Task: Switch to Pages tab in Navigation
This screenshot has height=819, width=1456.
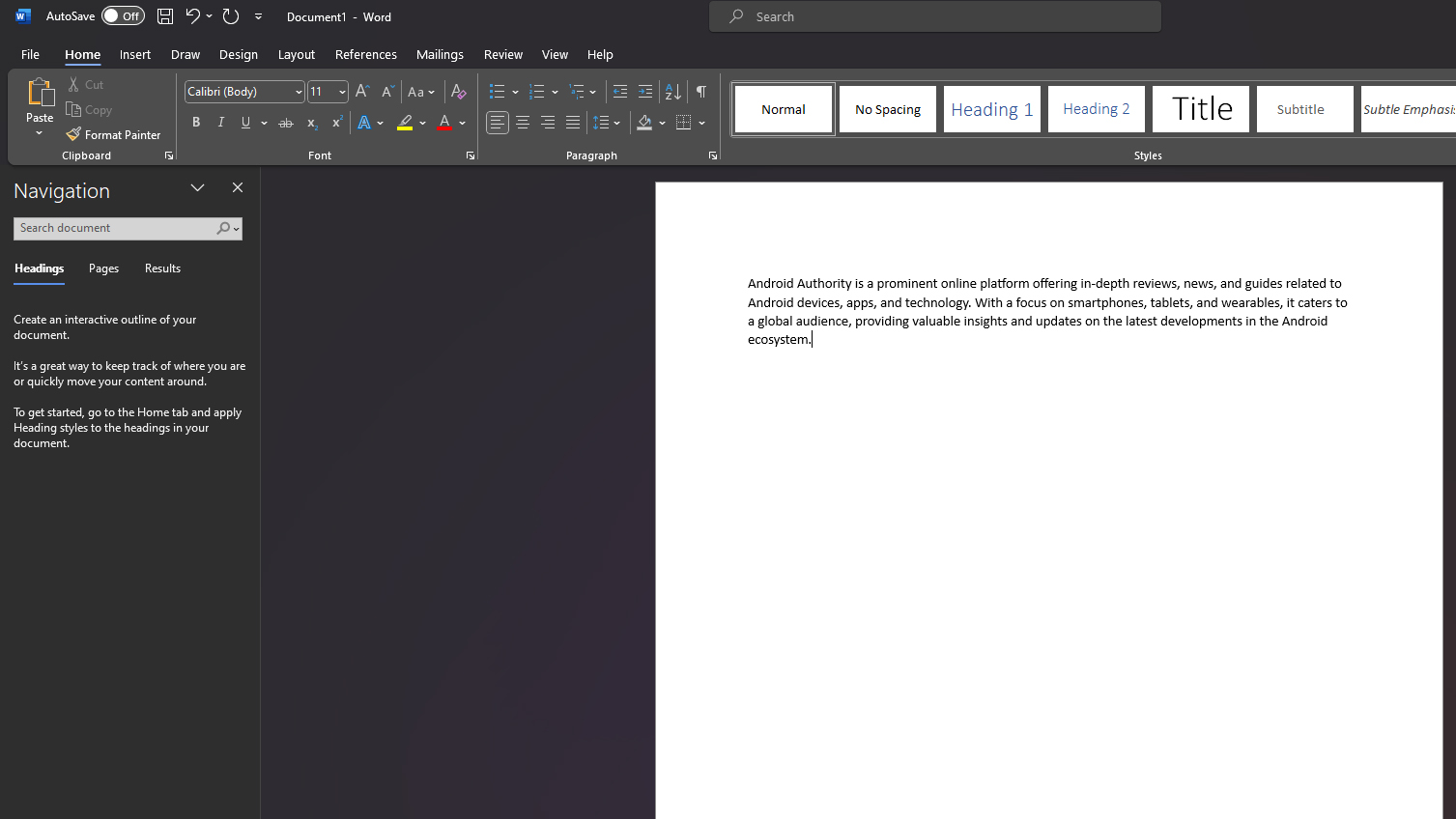Action: pos(103,268)
